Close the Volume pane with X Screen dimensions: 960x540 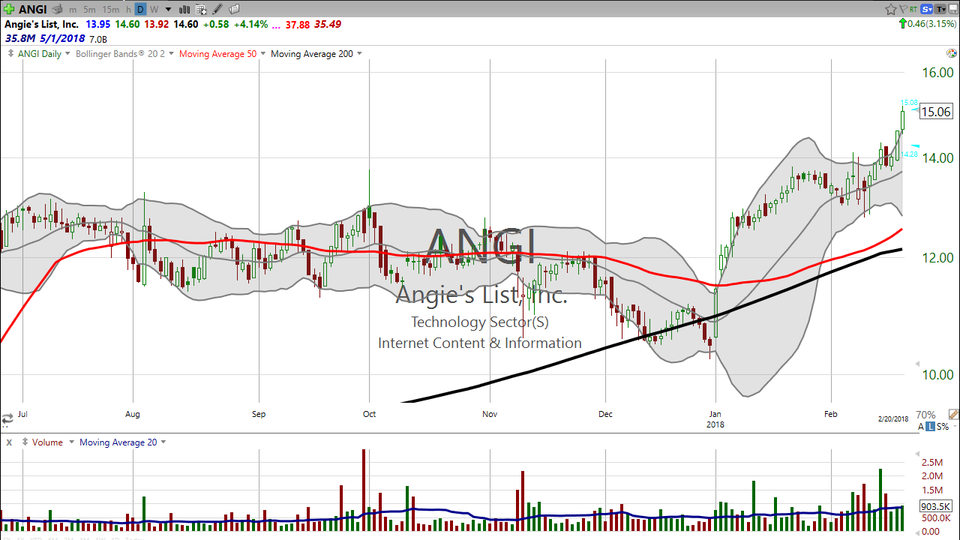pos(9,442)
